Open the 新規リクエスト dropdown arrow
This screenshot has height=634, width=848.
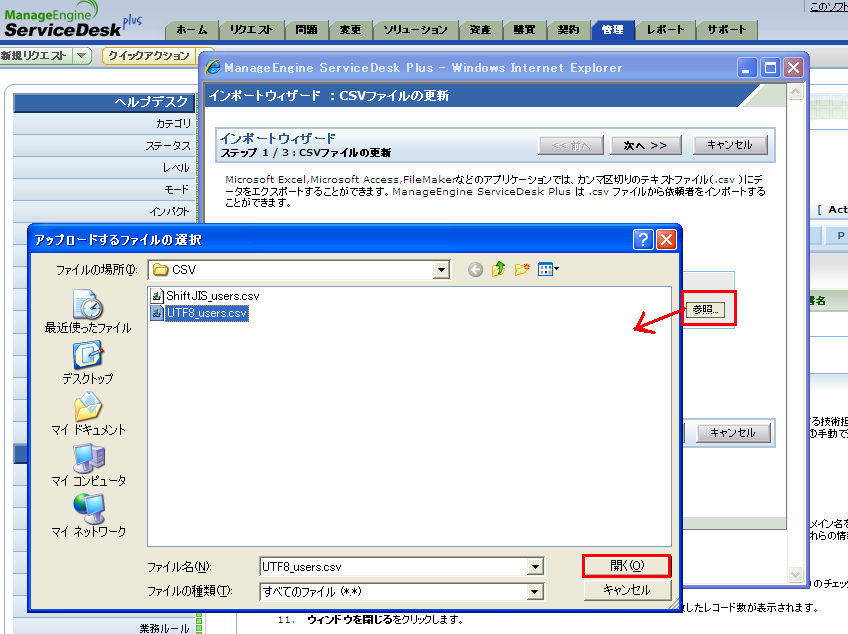pyautogui.click(x=81, y=55)
